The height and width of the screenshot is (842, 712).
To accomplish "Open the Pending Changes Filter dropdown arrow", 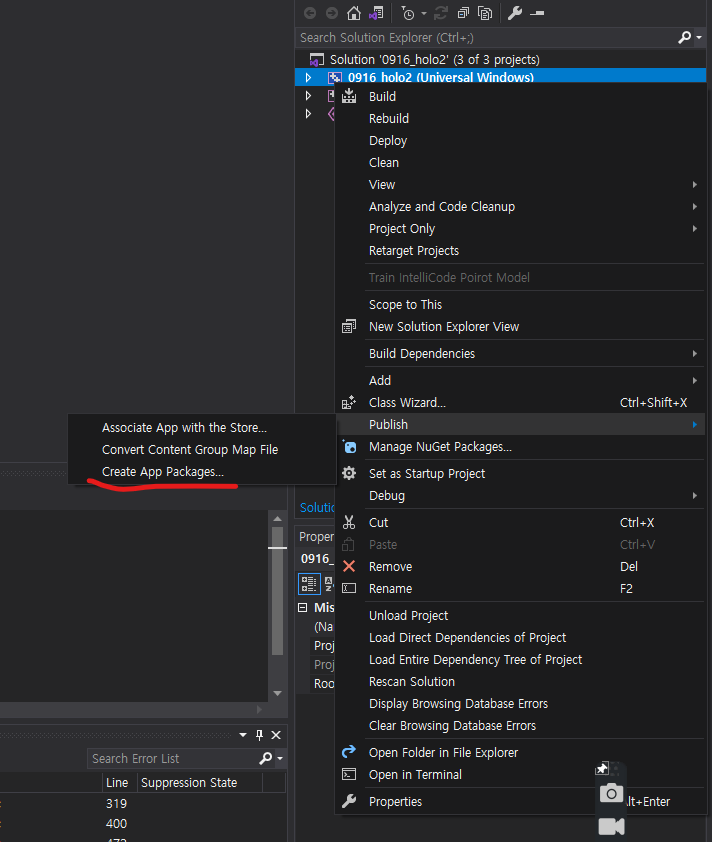I will click(x=424, y=14).
